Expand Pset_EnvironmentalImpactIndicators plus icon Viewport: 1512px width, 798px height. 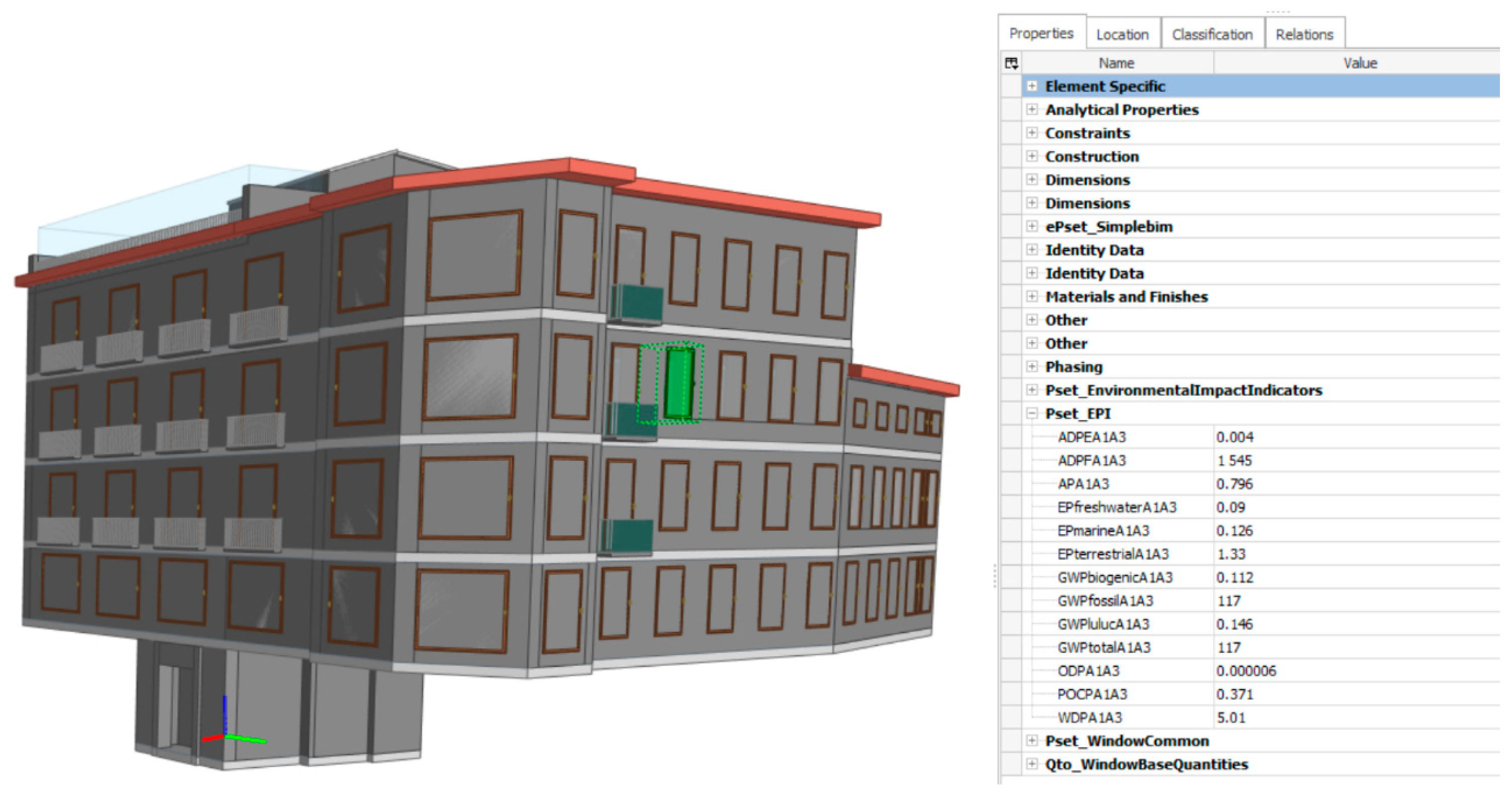(x=1031, y=390)
